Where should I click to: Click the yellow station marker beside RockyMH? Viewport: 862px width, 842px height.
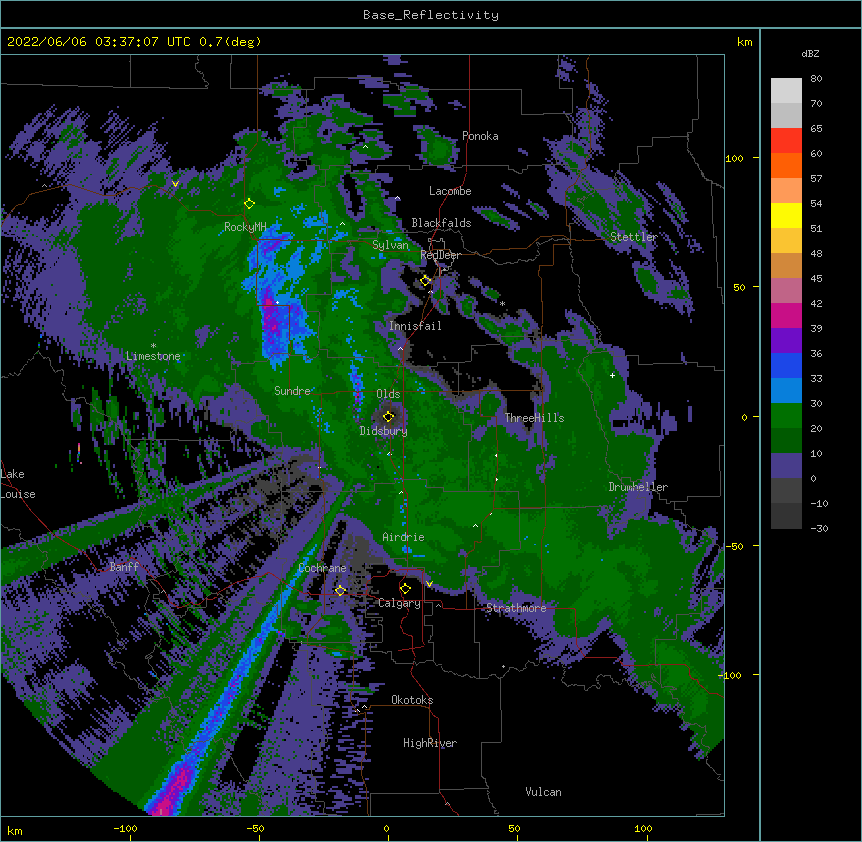pos(249,203)
